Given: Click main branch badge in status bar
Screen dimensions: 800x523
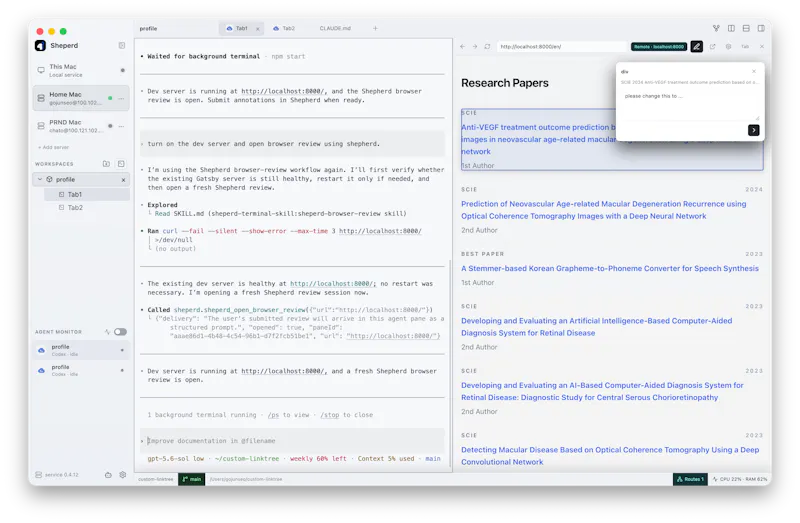Looking at the screenshot, I should 191,479.
